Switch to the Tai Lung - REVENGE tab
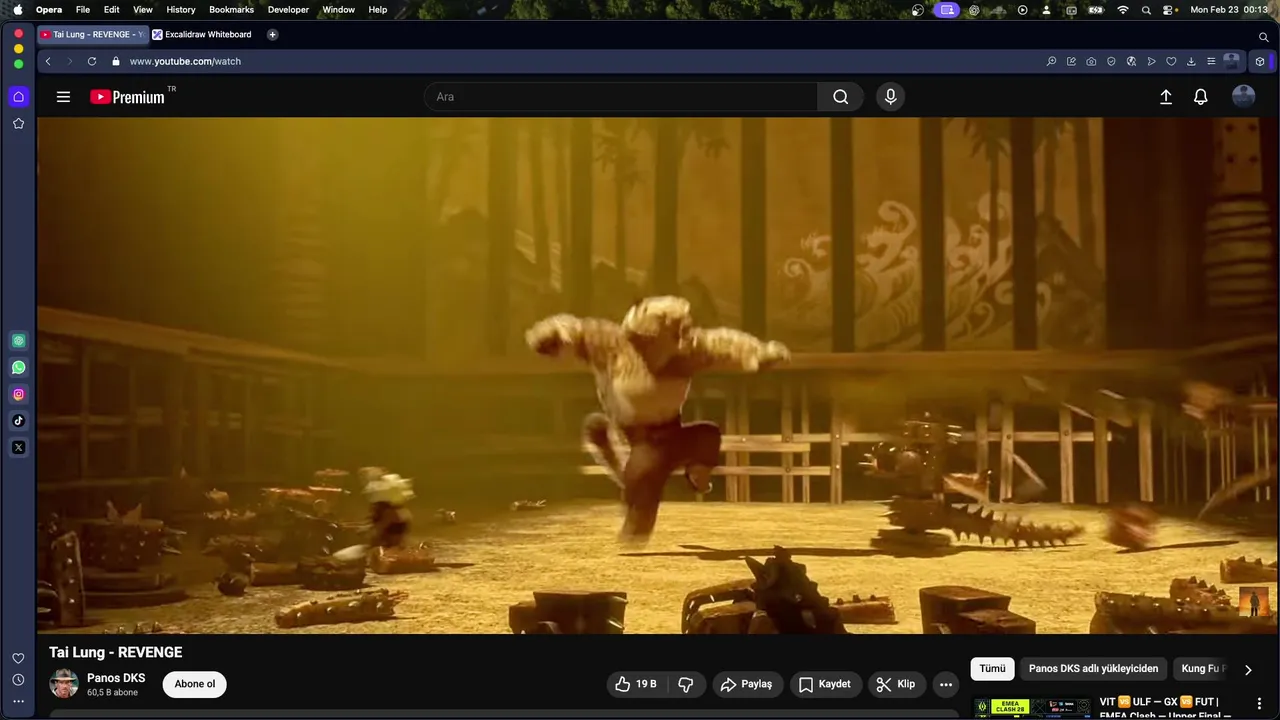This screenshot has width=1280, height=720. click(93, 34)
